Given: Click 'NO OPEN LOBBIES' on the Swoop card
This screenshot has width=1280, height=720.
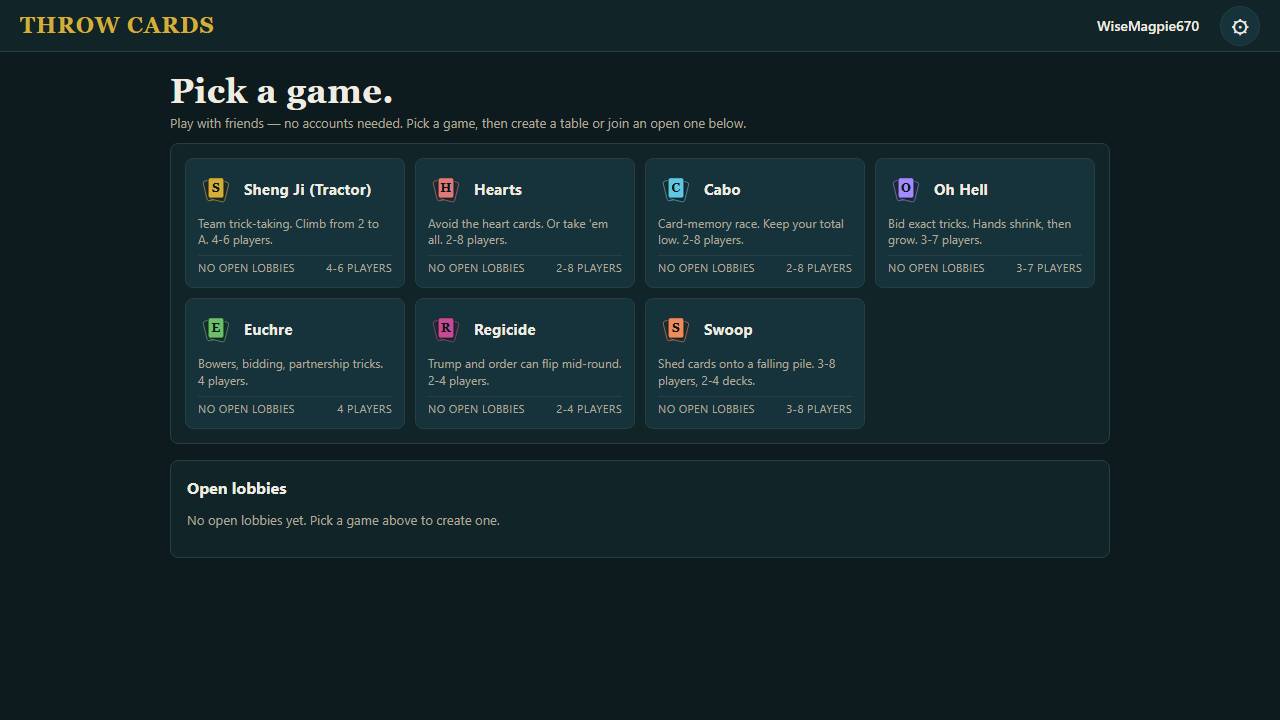Looking at the screenshot, I should (706, 409).
